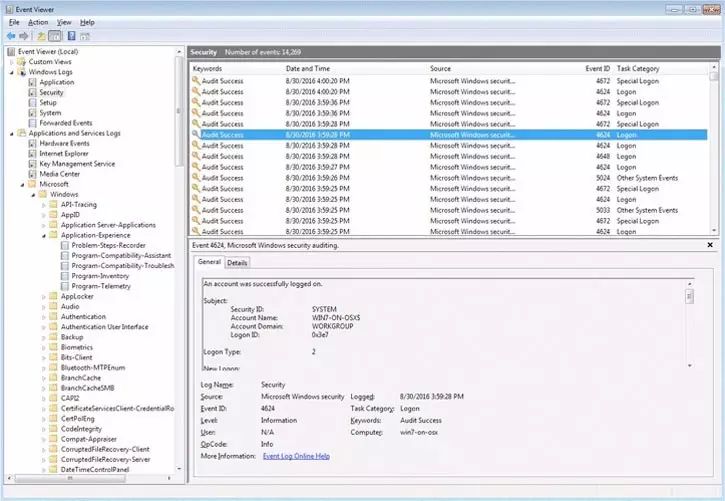
Task: Open the Action menu
Action: 38,21
